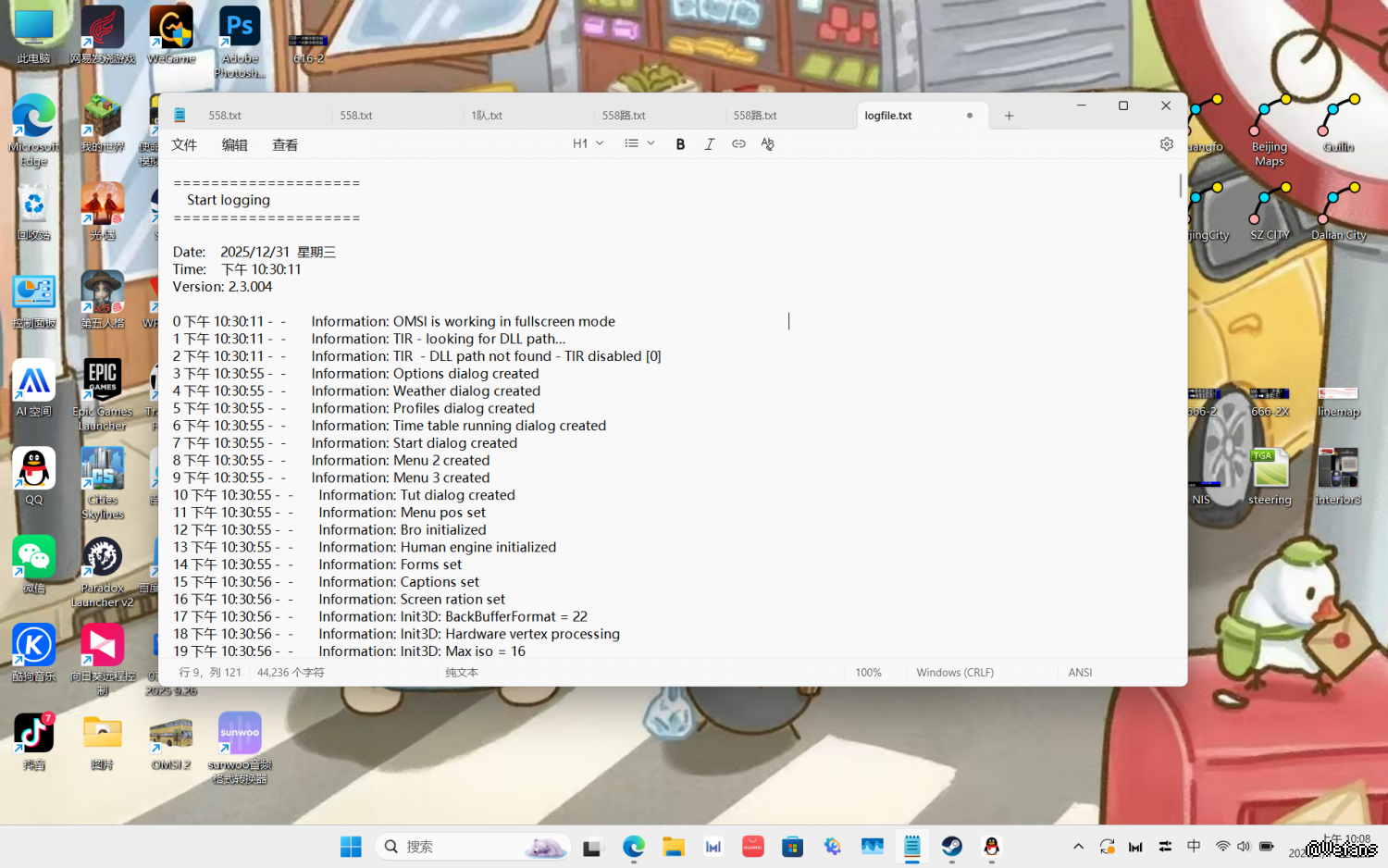Select the Paradox Launcher v2 desktop icon

tap(103, 572)
